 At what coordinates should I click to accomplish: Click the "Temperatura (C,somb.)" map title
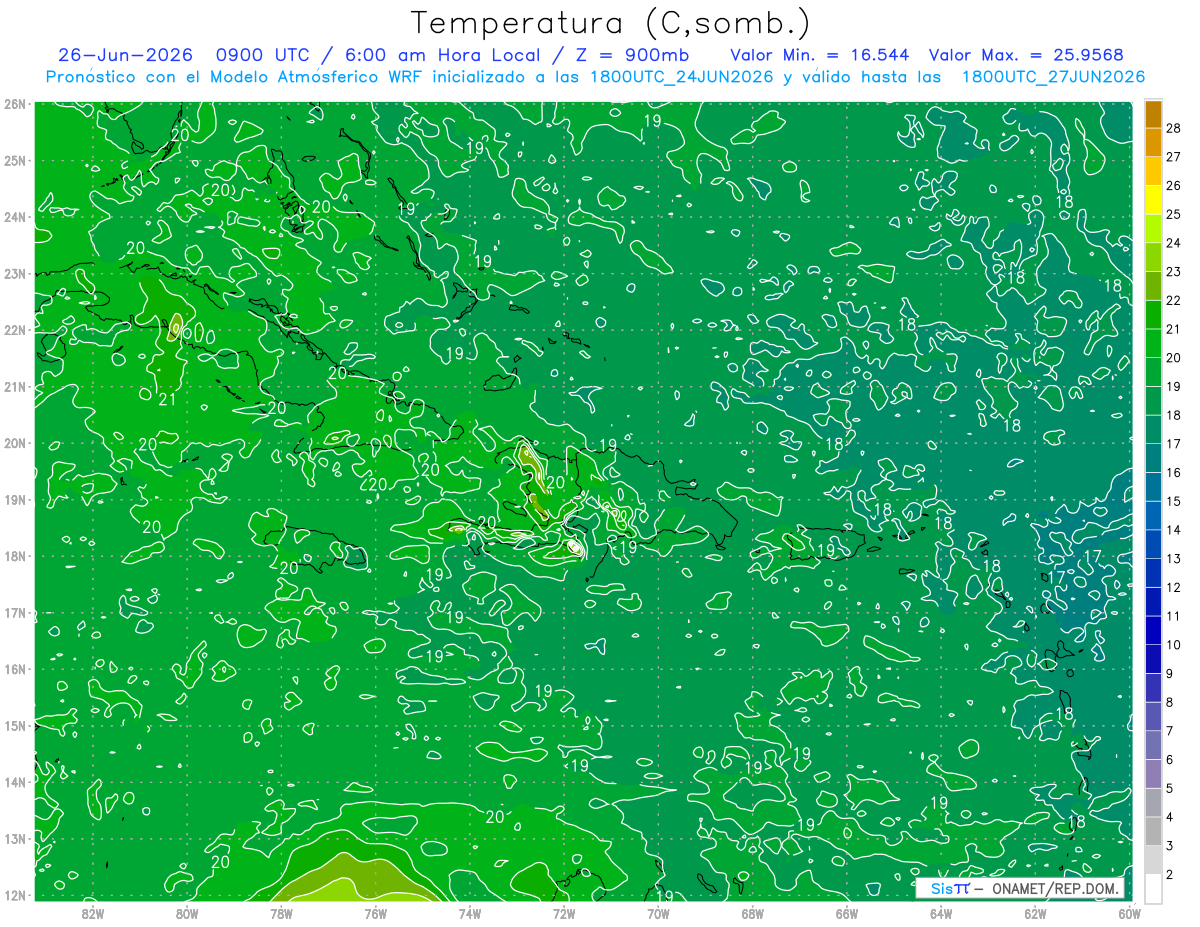coord(611,23)
